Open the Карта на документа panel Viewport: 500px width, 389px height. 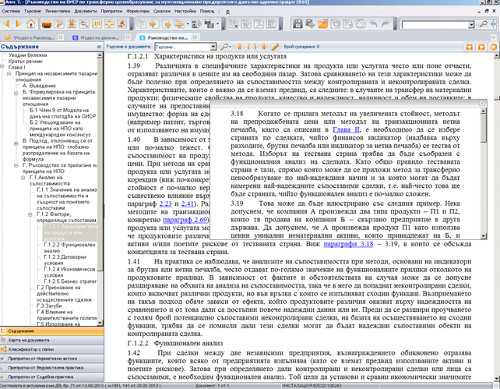coord(52,340)
